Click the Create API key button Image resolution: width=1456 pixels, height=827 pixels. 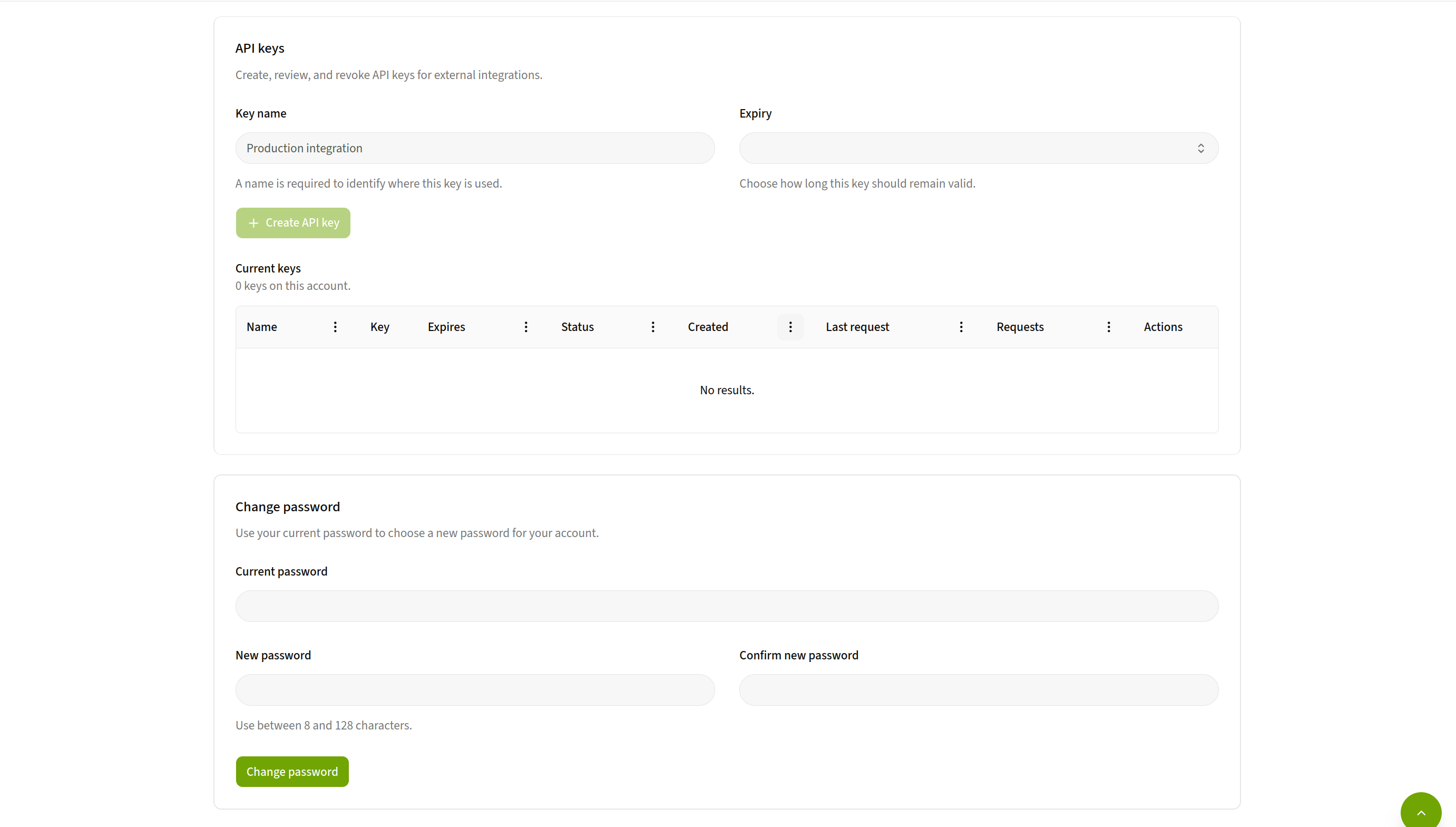[293, 222]
